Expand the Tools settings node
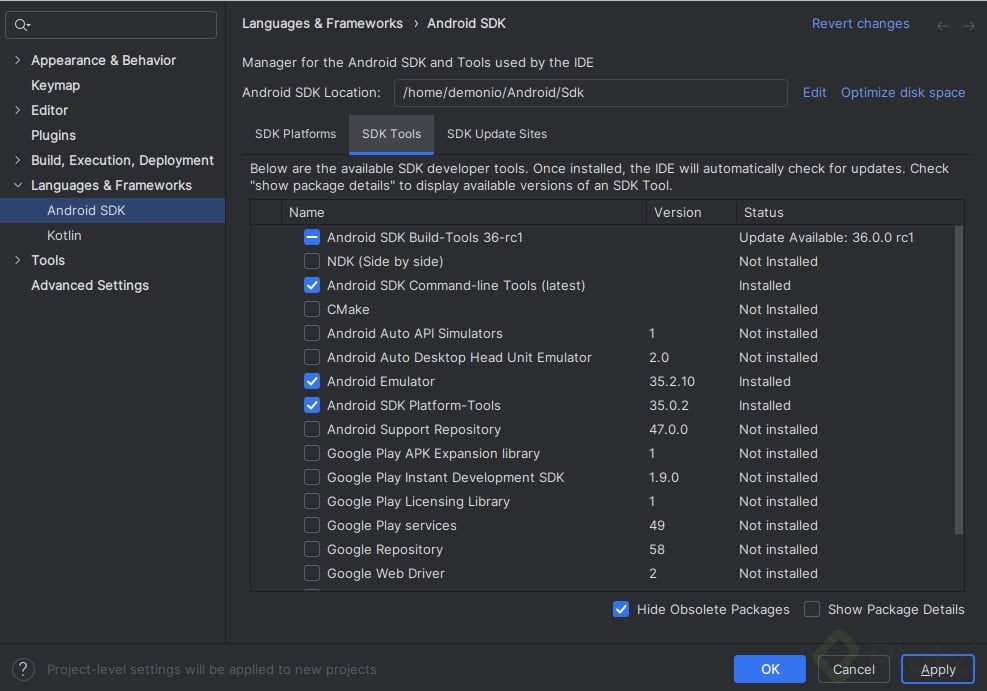 coord(18,260)
